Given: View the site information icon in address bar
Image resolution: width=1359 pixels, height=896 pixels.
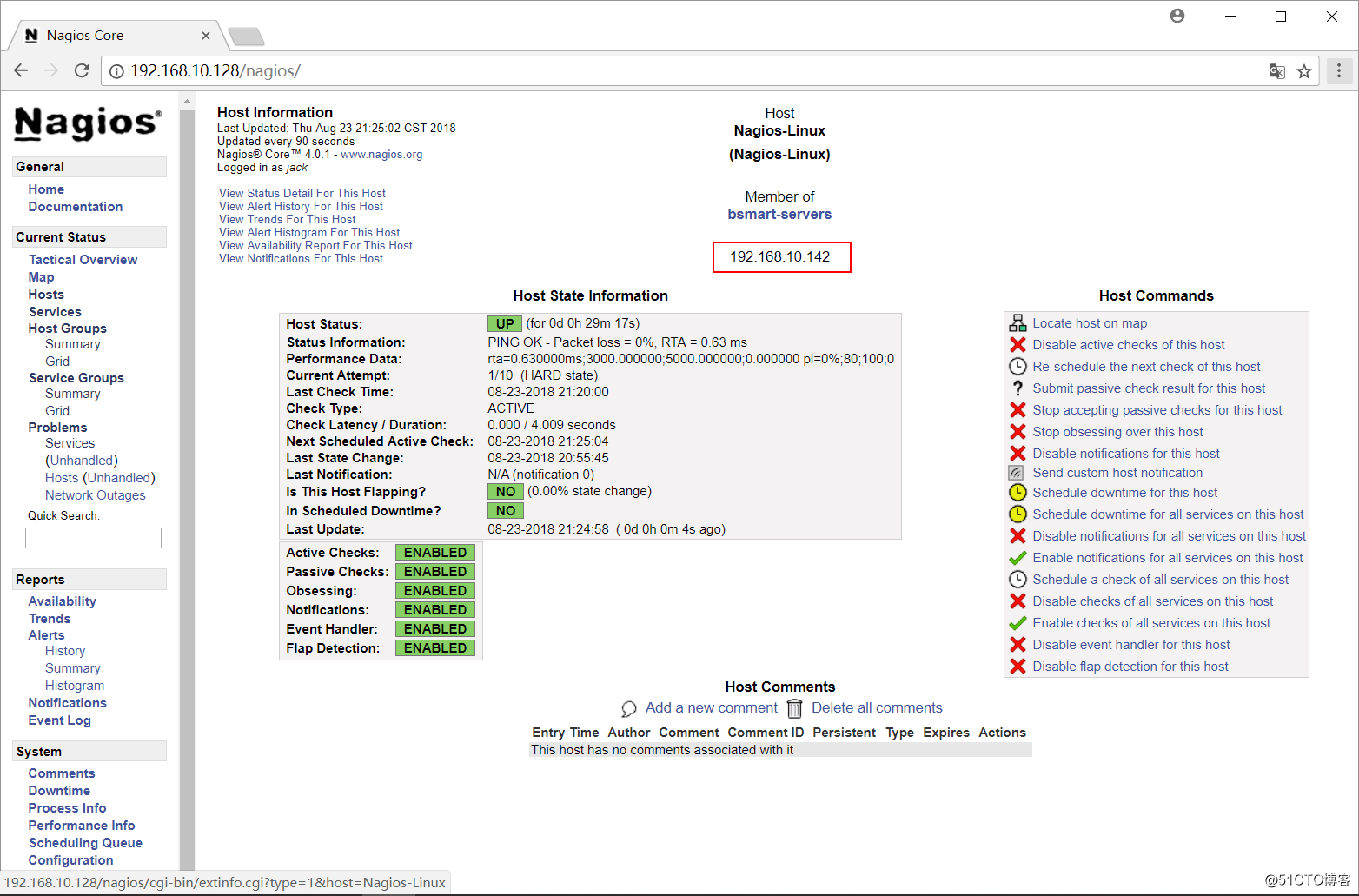Looking at the screenshot, I should [116, 71].
